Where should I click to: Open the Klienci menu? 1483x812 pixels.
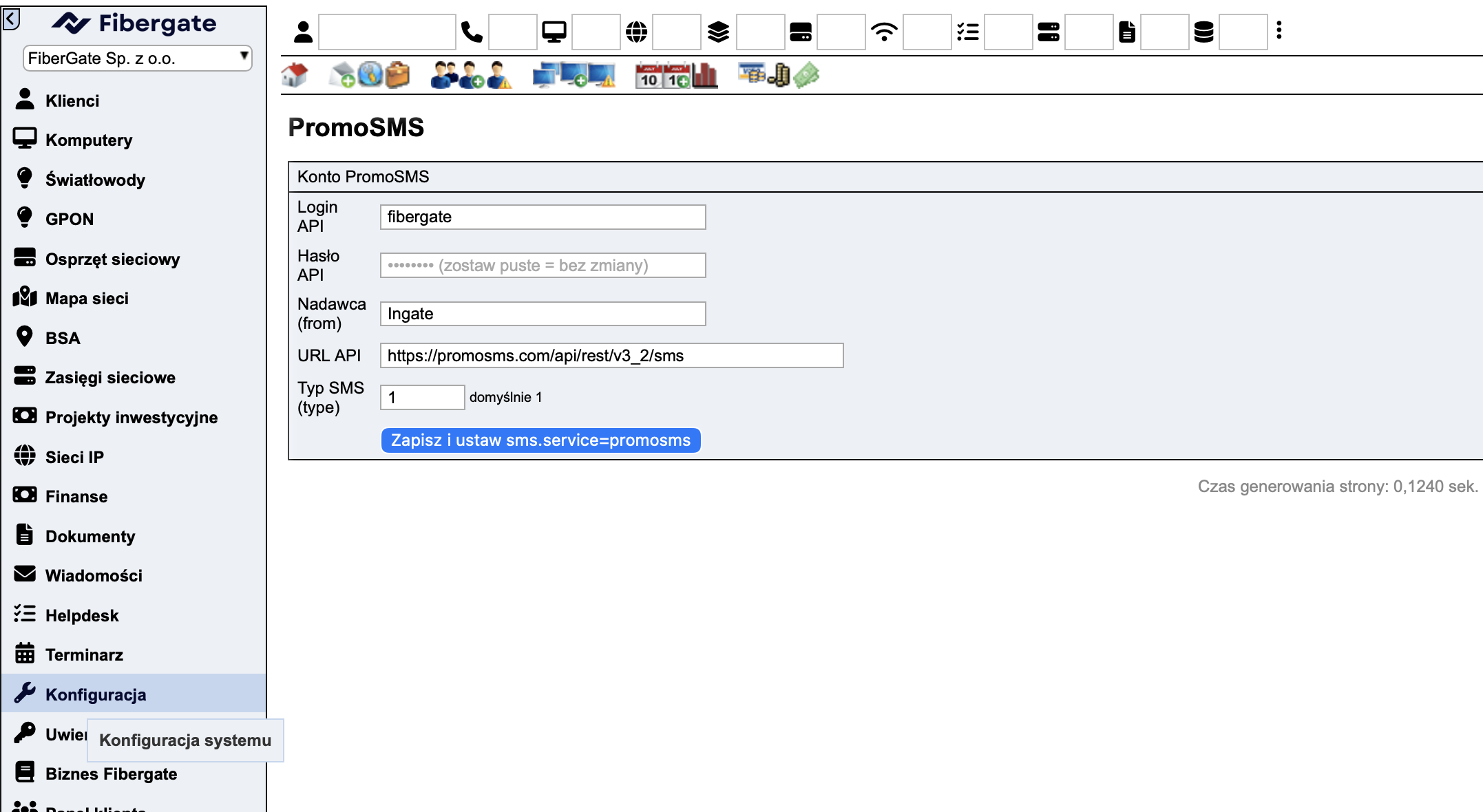point(134,100)
